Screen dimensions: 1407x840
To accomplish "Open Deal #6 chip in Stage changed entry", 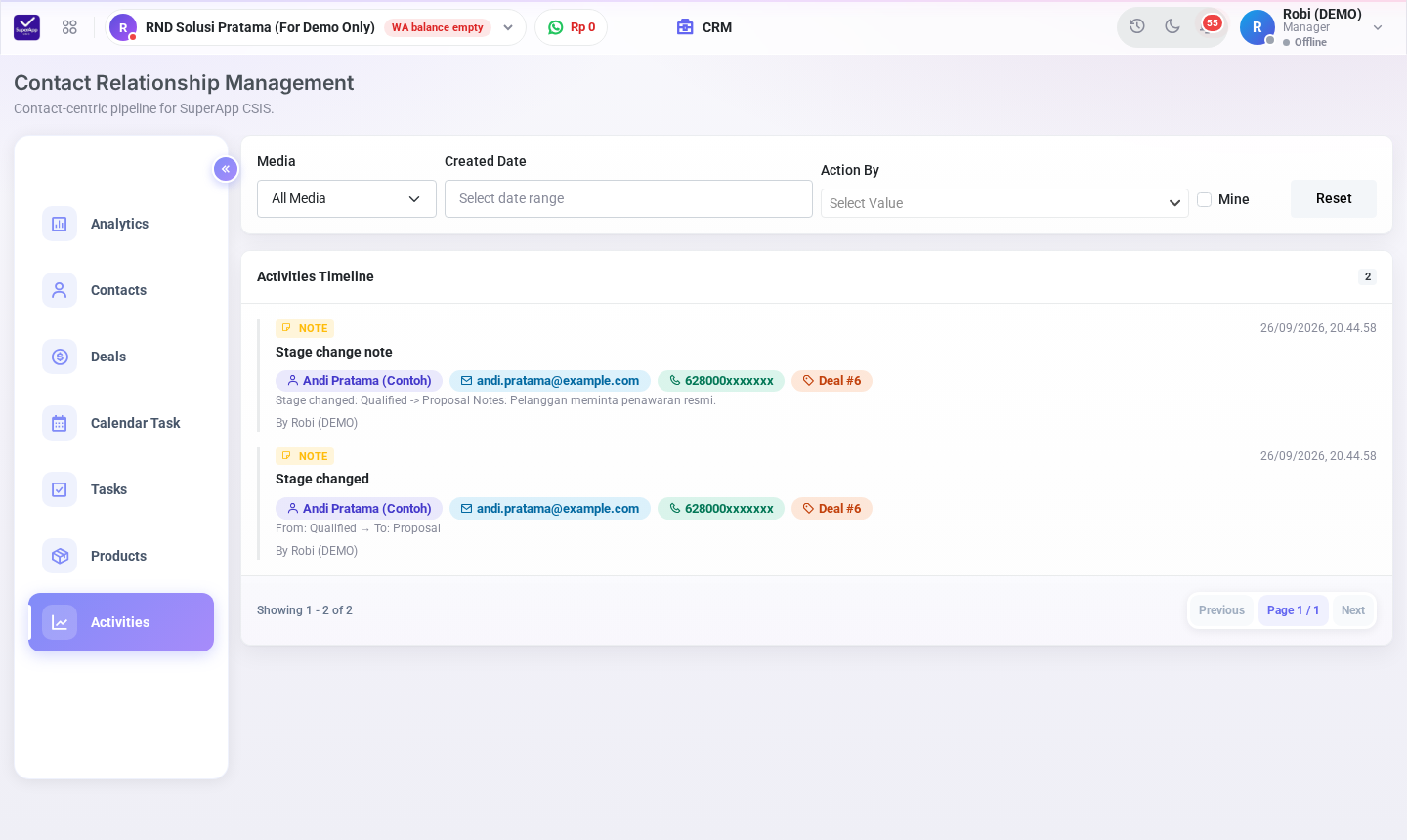I will pos(831,509).
